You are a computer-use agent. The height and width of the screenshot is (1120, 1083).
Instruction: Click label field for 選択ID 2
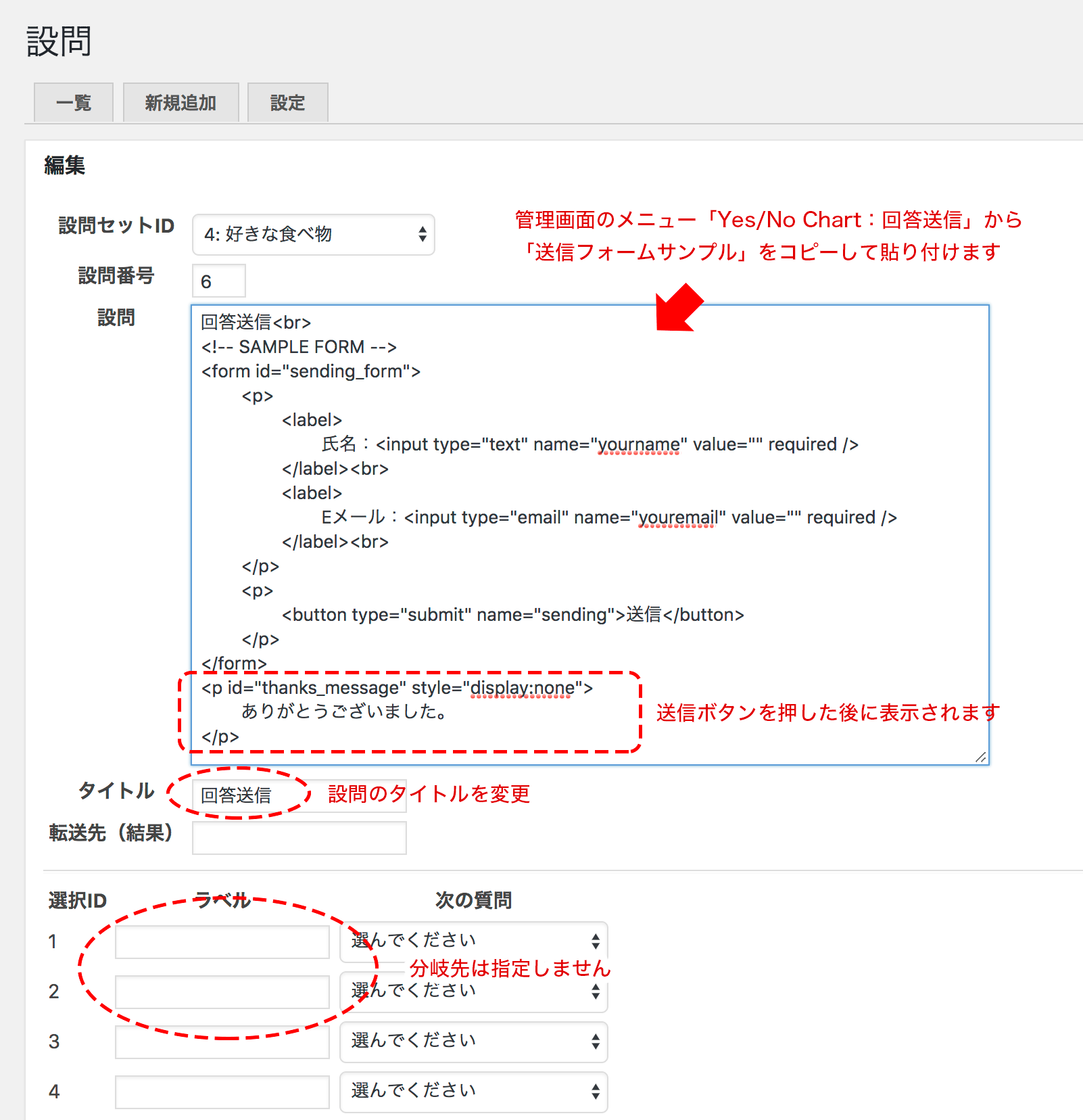222,992
